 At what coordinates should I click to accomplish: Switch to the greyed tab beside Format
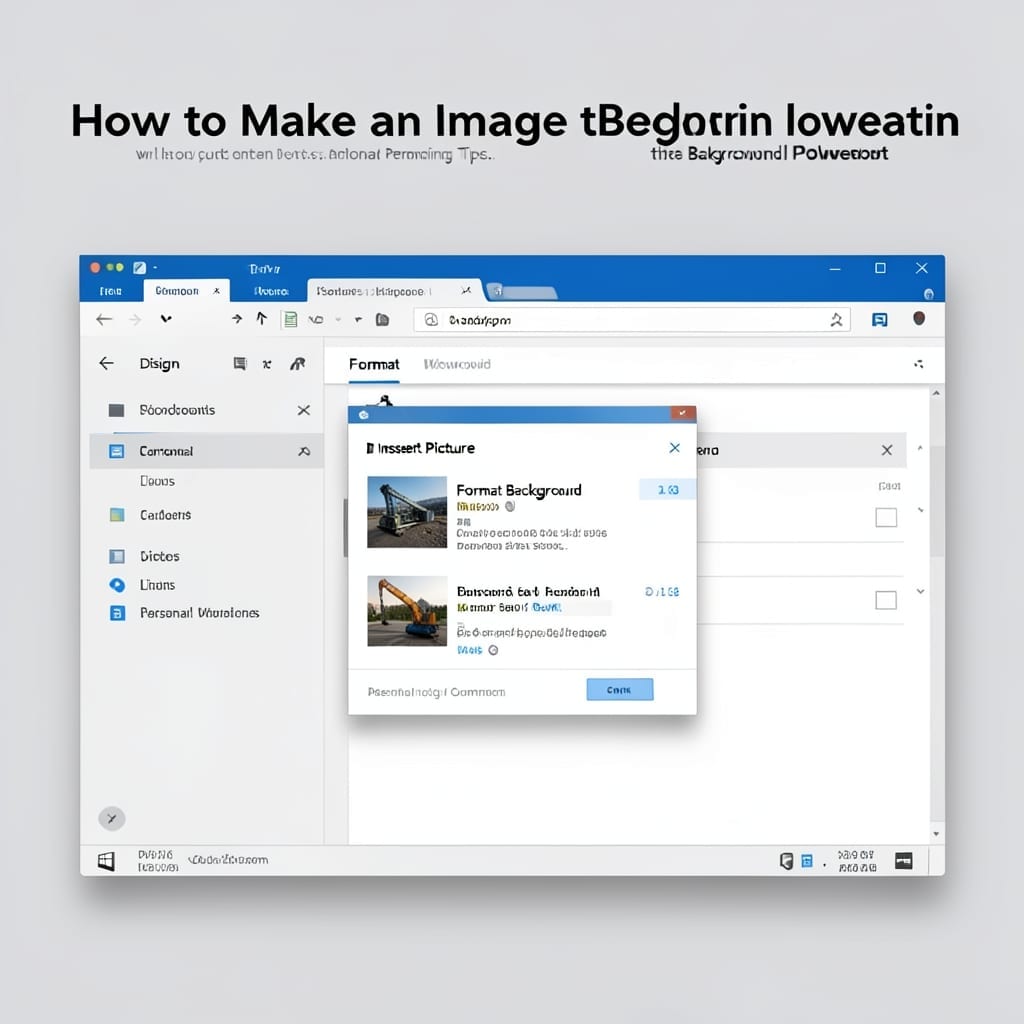click(x=456, y=364)
